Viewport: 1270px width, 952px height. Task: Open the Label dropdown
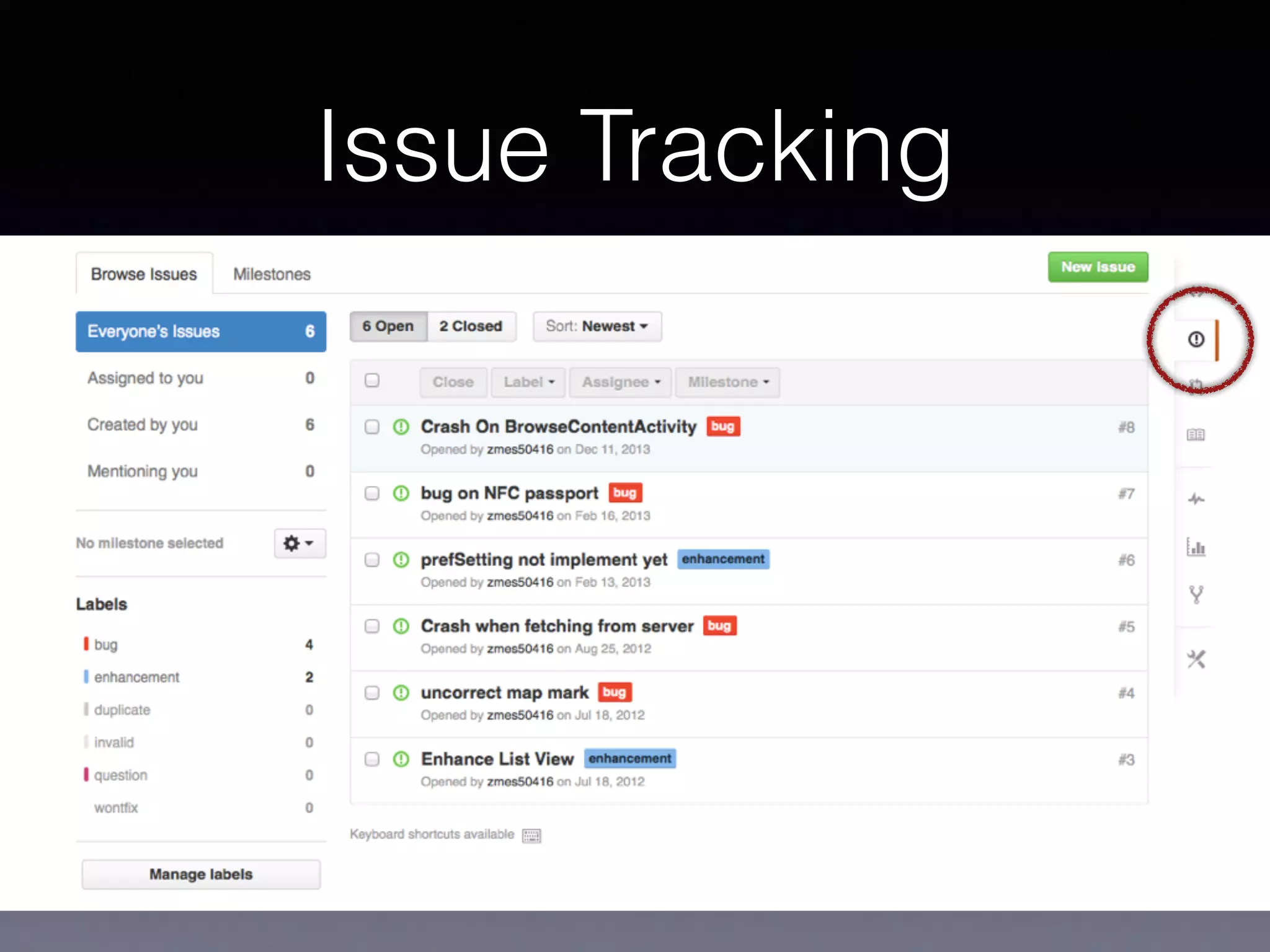click(528, 382)
